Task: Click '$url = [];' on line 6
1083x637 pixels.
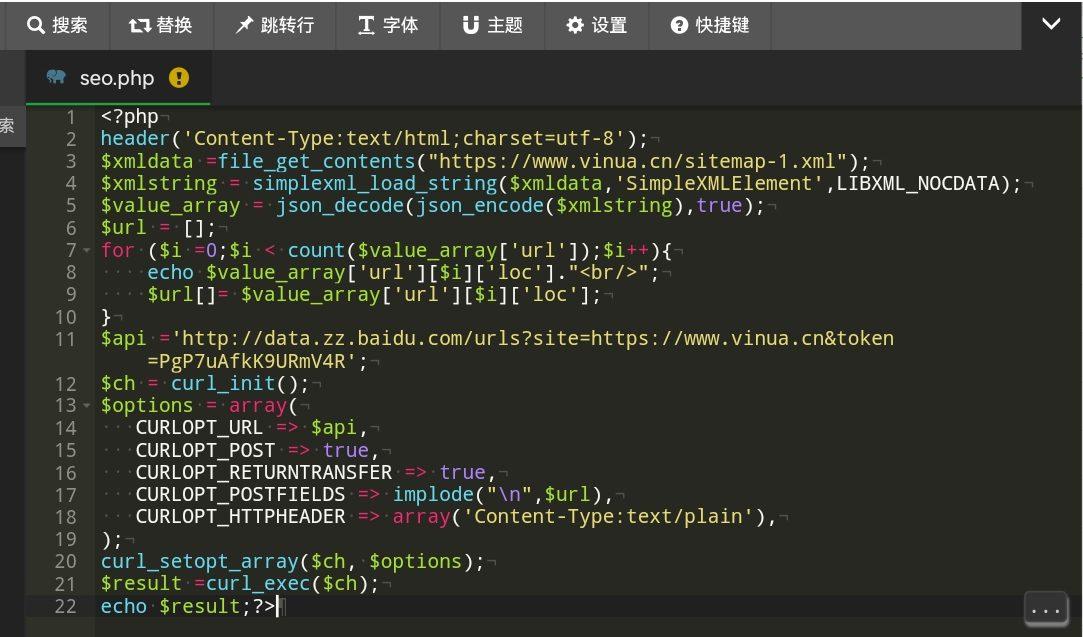Action: (x=158, y=227)
